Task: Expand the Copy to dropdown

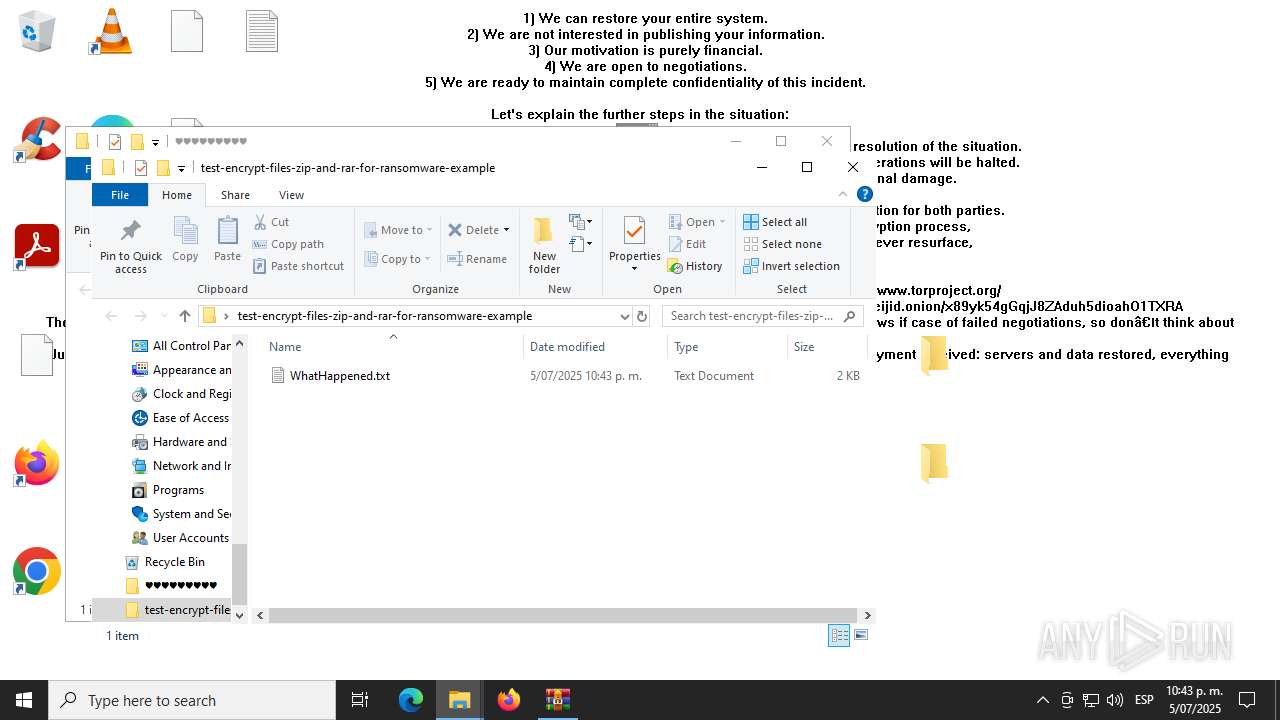Action: pos(427,259)
